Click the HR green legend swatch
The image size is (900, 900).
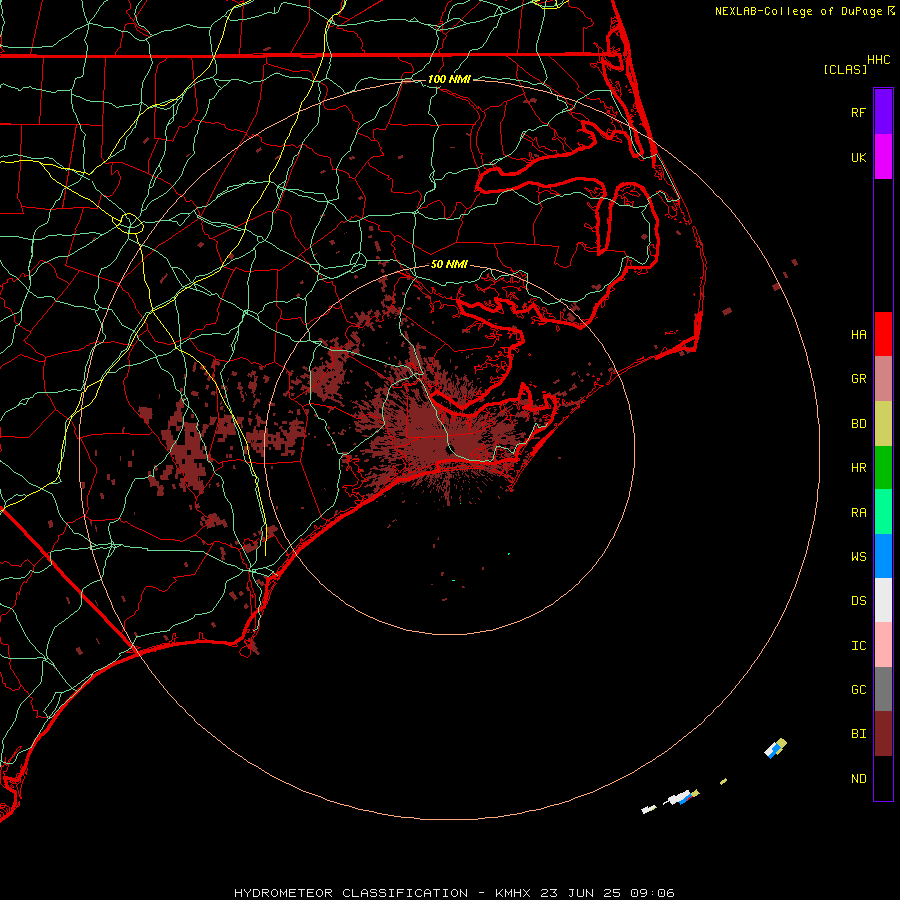[x=883, y=468]
